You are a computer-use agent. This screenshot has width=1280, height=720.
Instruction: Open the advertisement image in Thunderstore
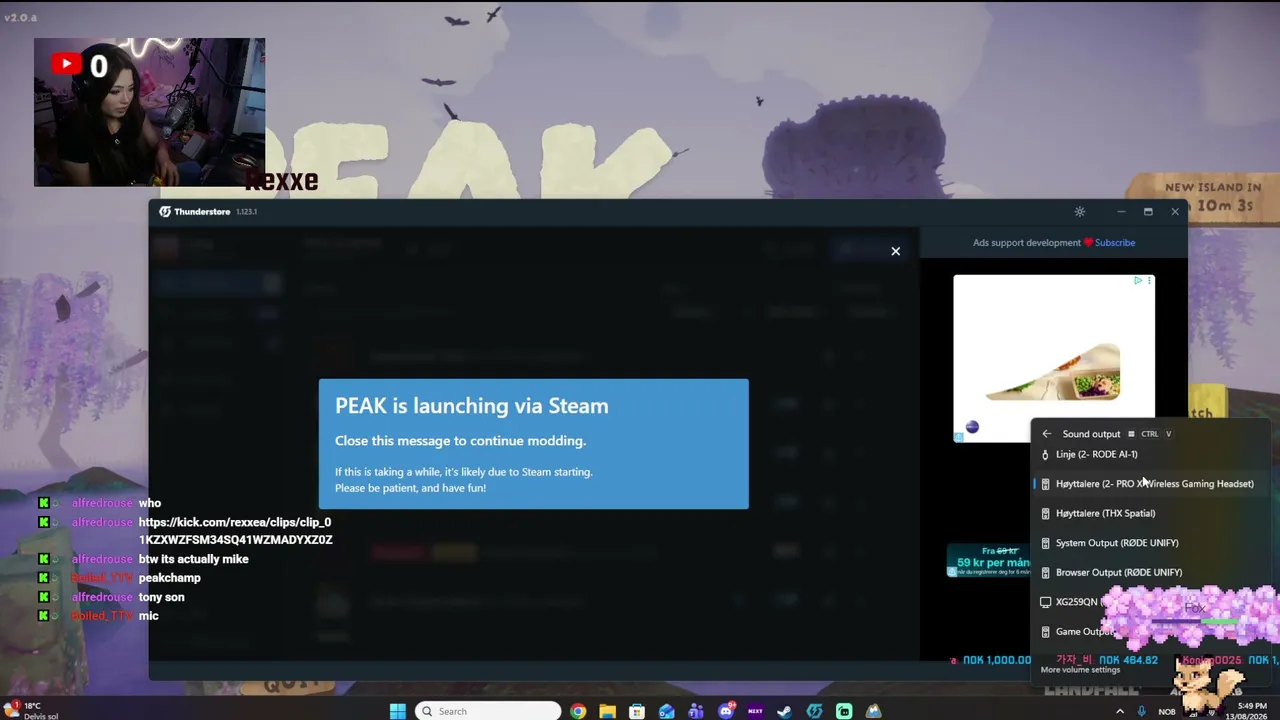(1054, 358)
